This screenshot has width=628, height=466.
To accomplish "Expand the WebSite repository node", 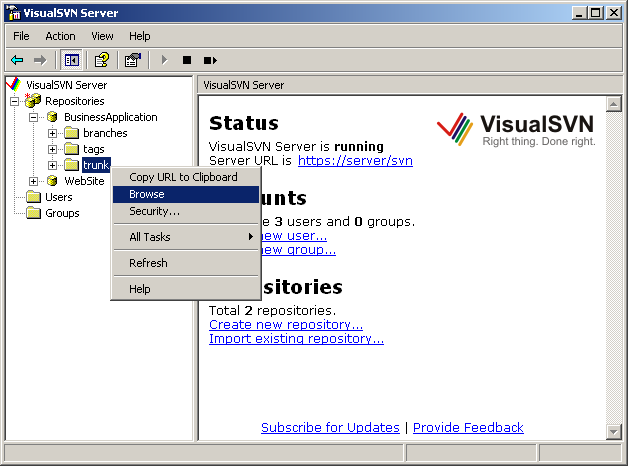I will point(34,181).
